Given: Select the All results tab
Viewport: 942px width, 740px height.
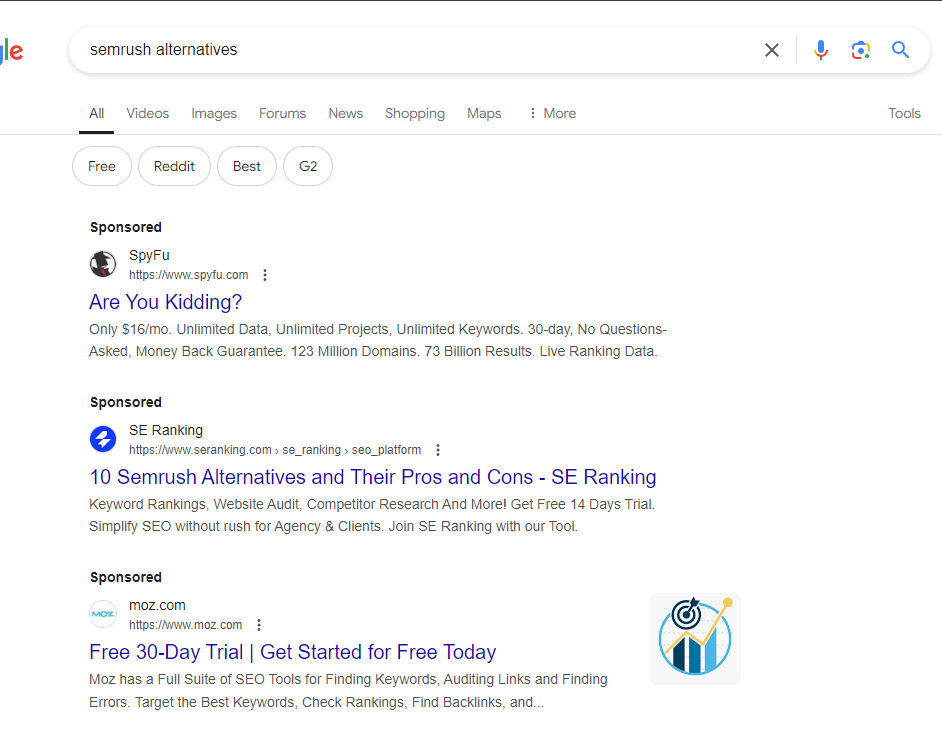Looking at the screenshot, I should point(97,114).
